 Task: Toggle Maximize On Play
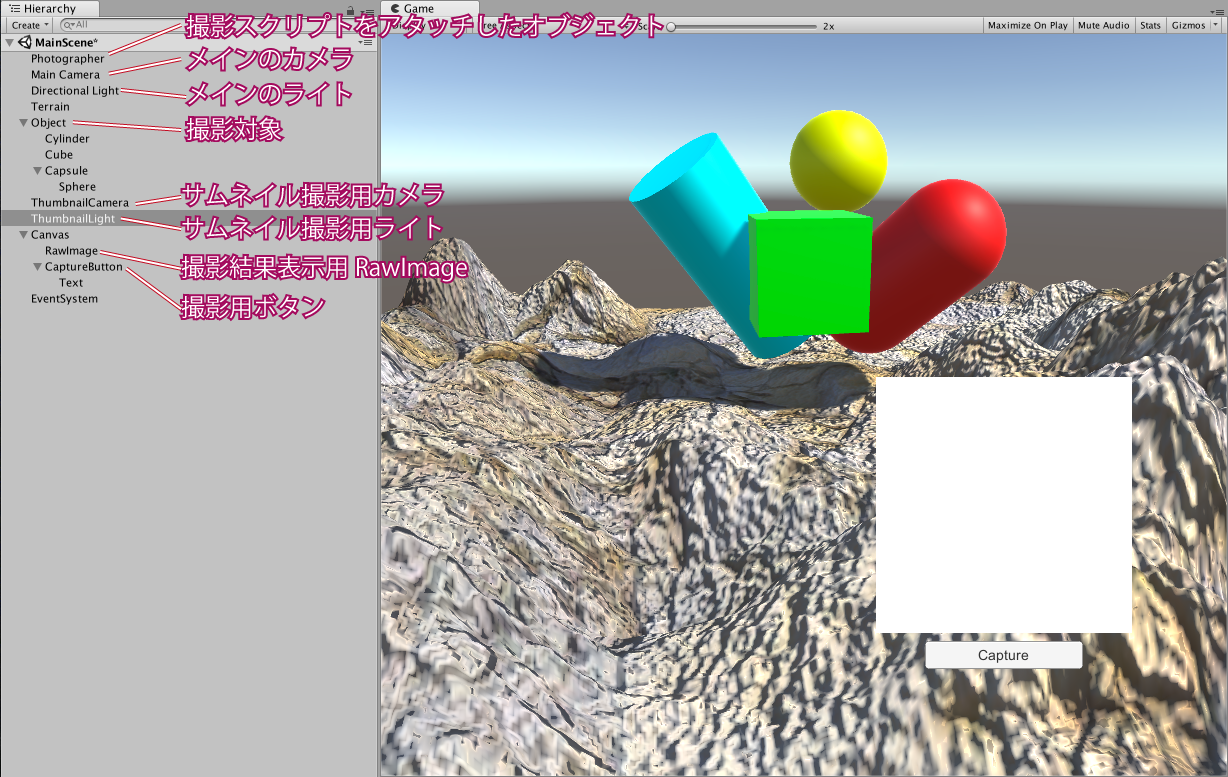(x=1027, y=25)
